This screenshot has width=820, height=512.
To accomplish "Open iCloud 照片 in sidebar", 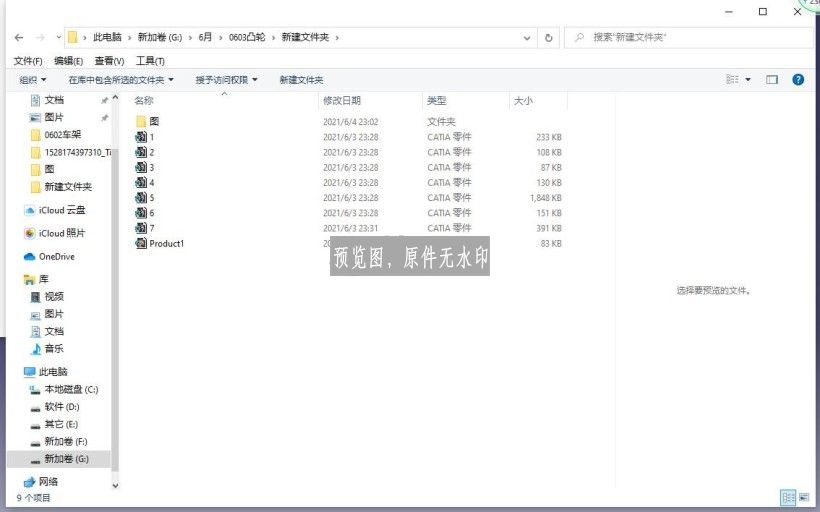I will (x=55, y=233).
